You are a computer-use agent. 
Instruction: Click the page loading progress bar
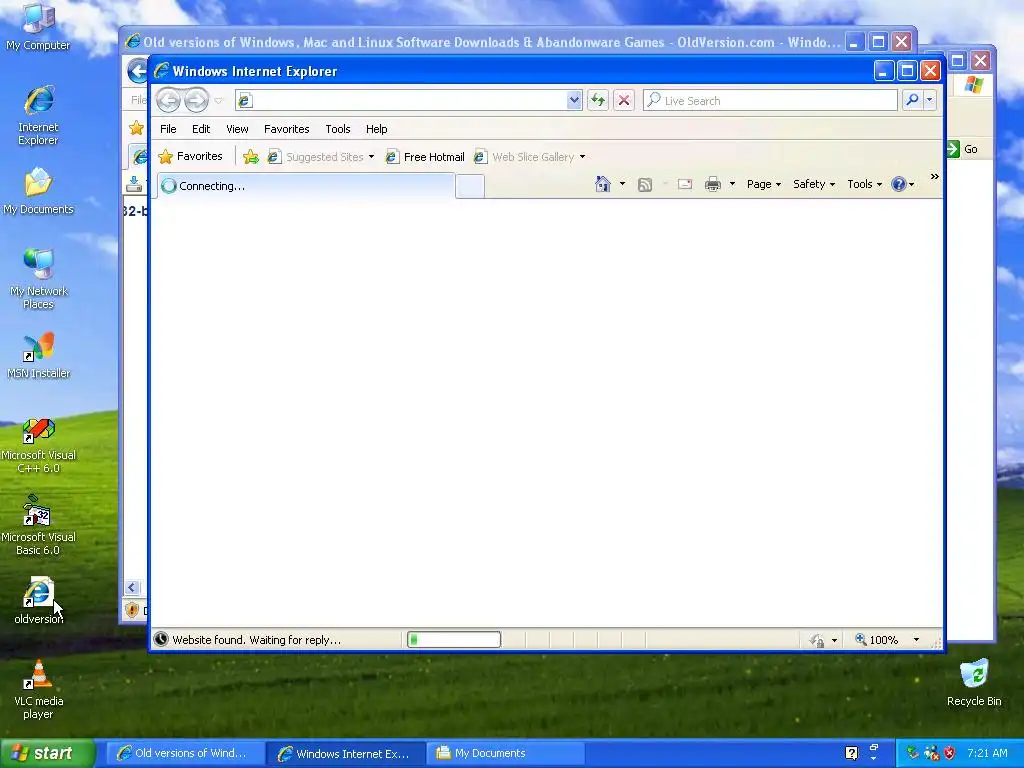pyautogui.click(x=454, y=639)
